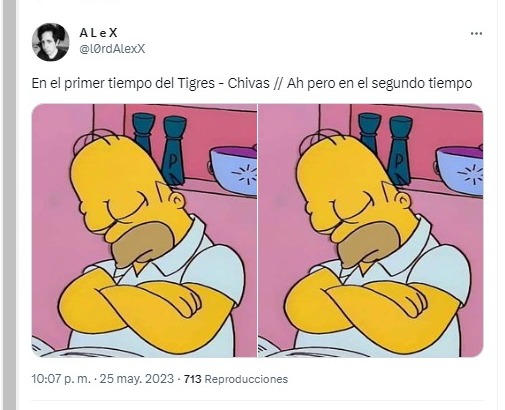
Task: Click the pepper shaker marked P in right image
Action: click(x=400, y=151)
